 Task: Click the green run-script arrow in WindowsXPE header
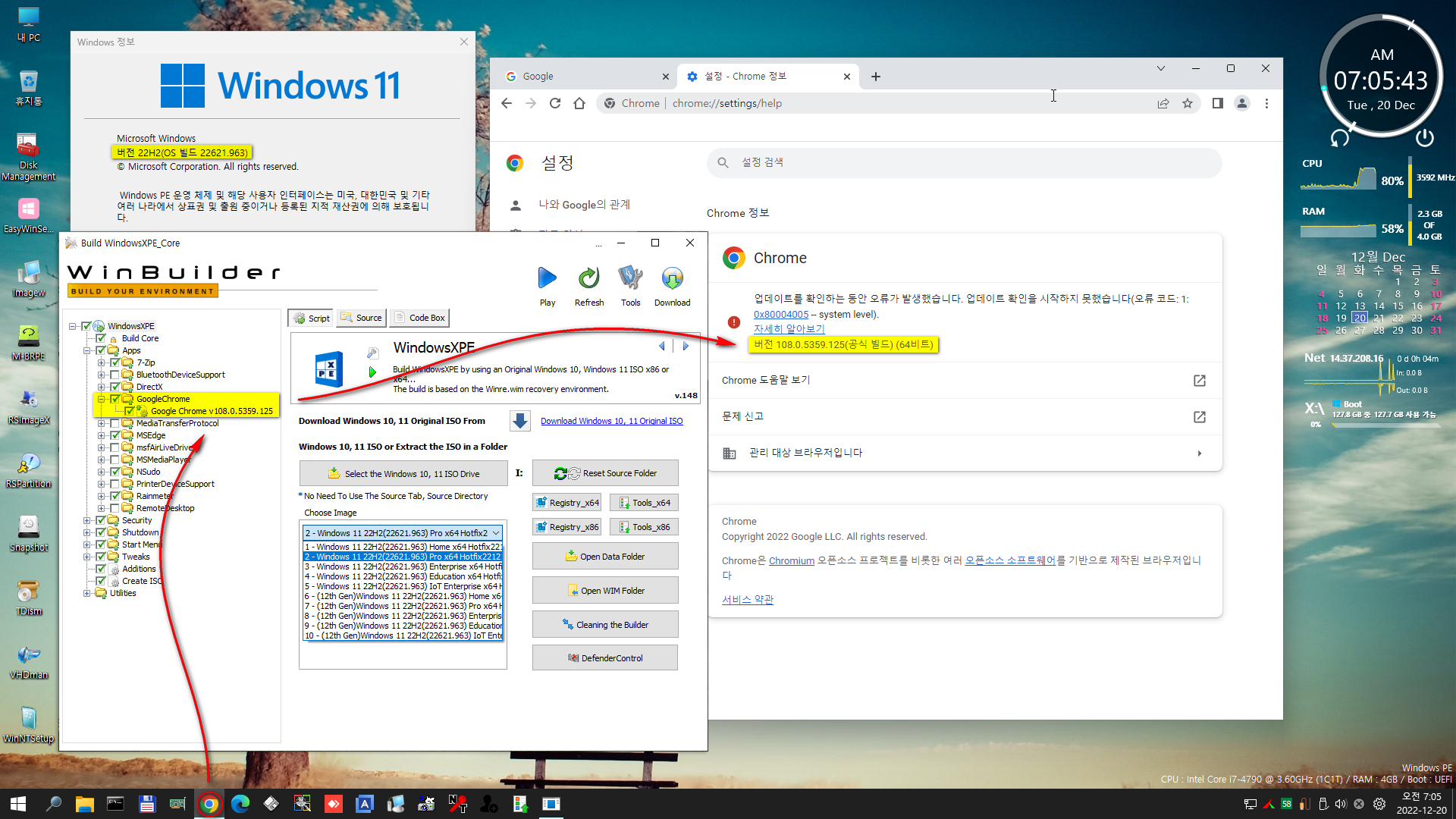[372, 372]
